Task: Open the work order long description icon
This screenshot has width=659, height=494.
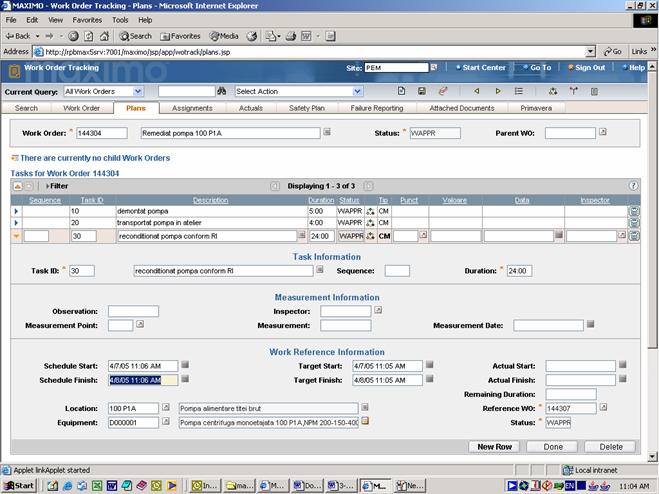Action: tap(327, 132)
